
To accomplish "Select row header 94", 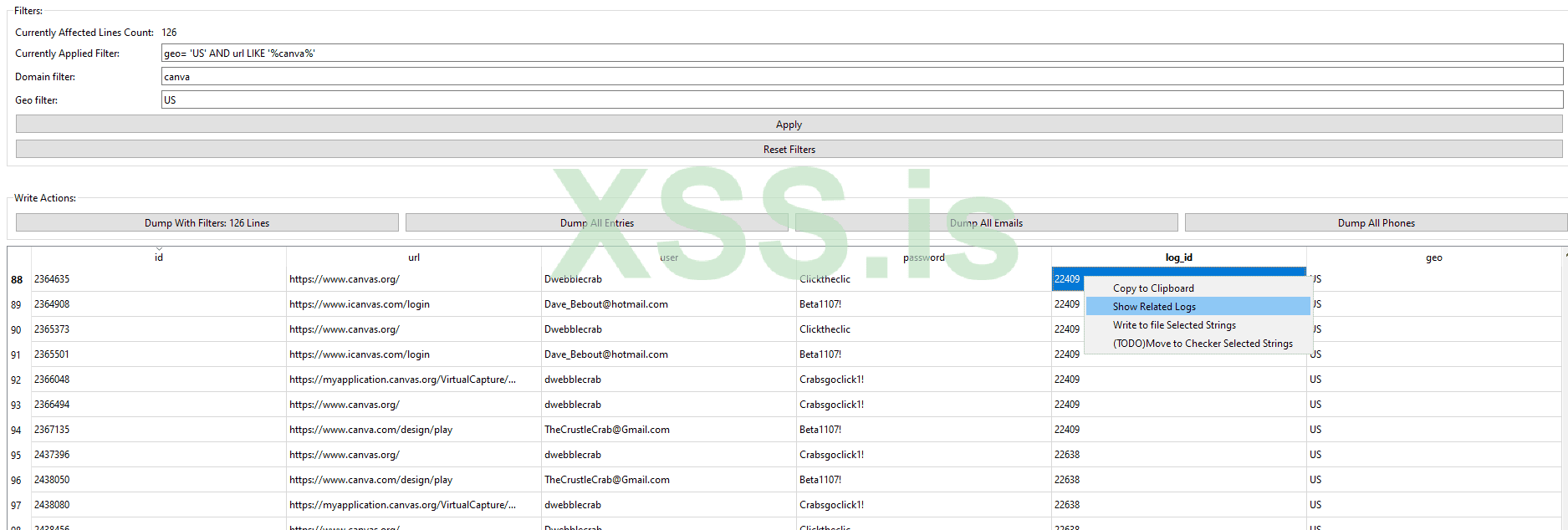I will (x=18, y=430).
